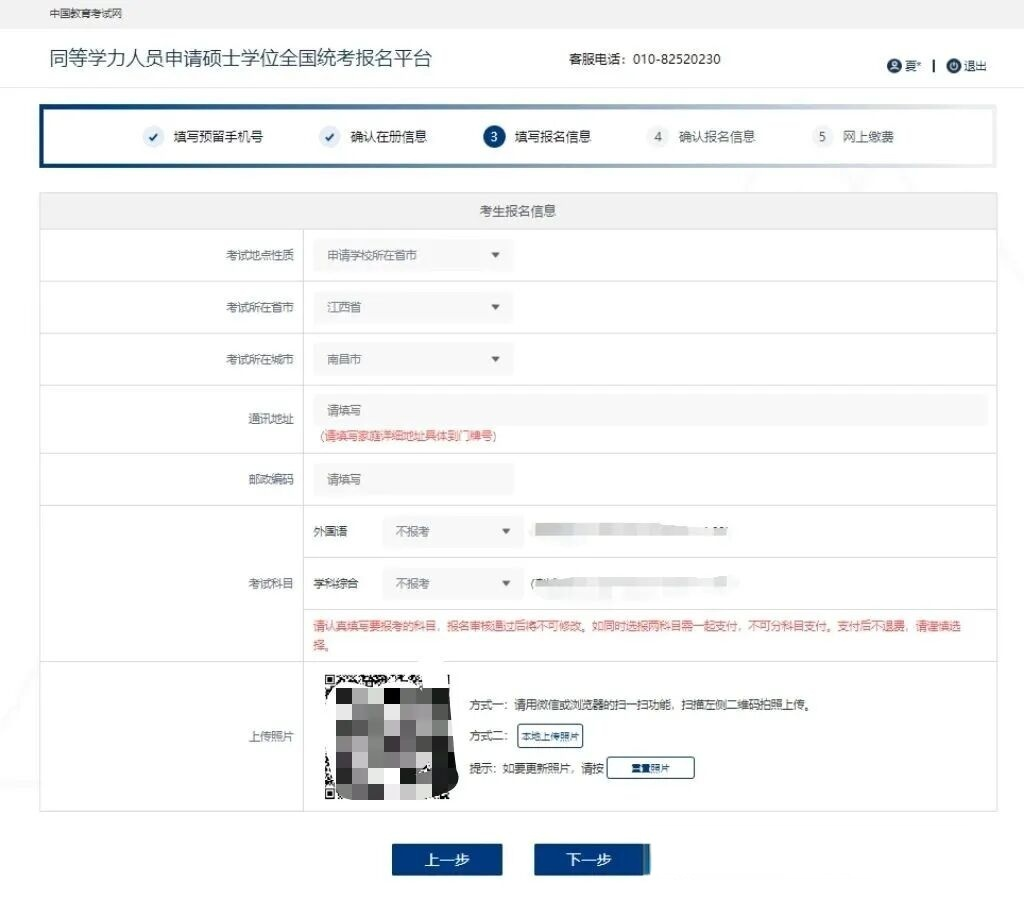This screenshot has height=900, width=1024.
Task: Expand the 江西省 province dropdown
Action: click(412, 307)
